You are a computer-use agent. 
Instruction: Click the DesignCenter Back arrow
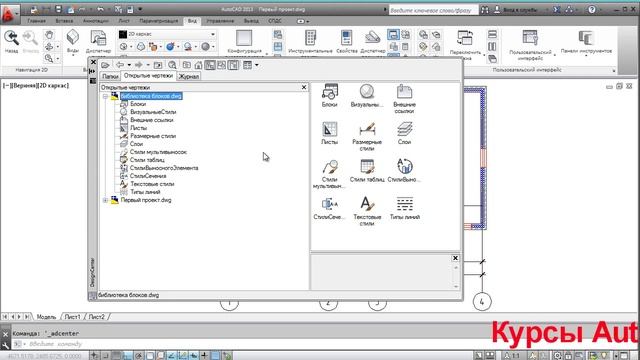coord(120,65)
